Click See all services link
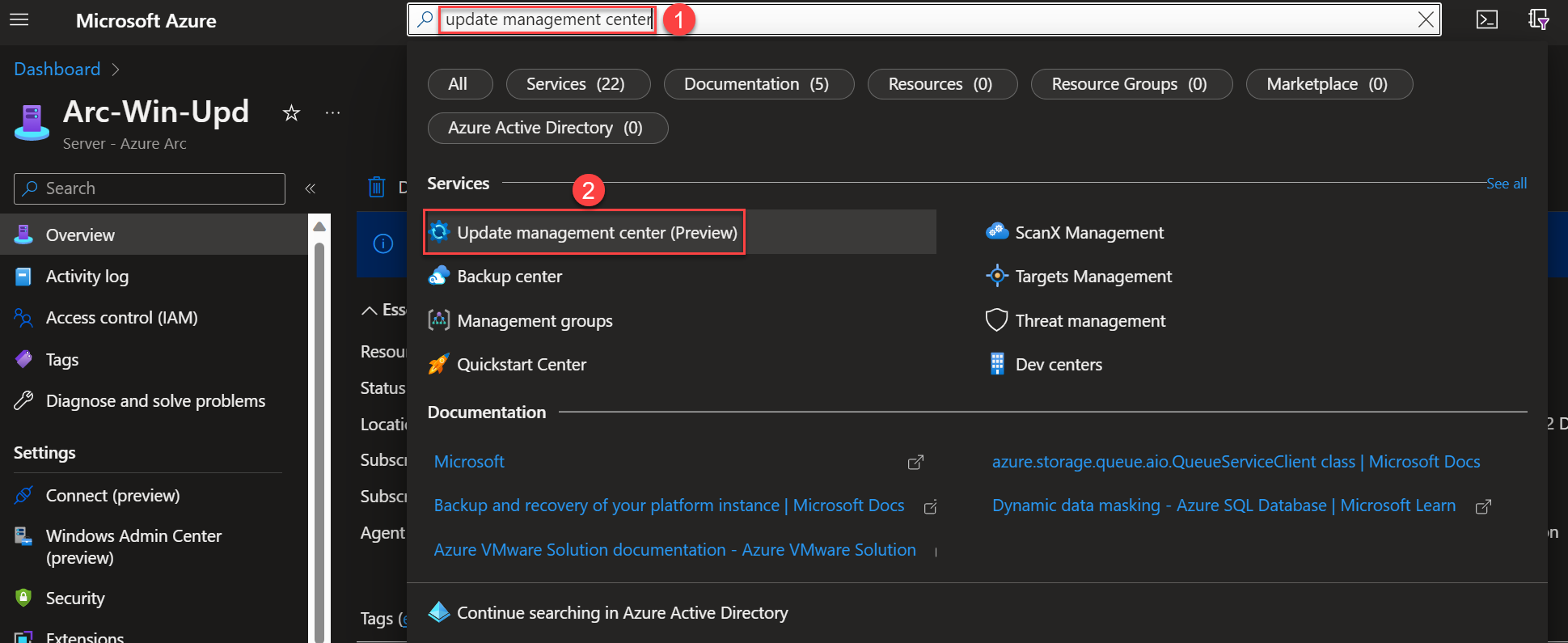The image size is (1568, 643). [1507, 184]
